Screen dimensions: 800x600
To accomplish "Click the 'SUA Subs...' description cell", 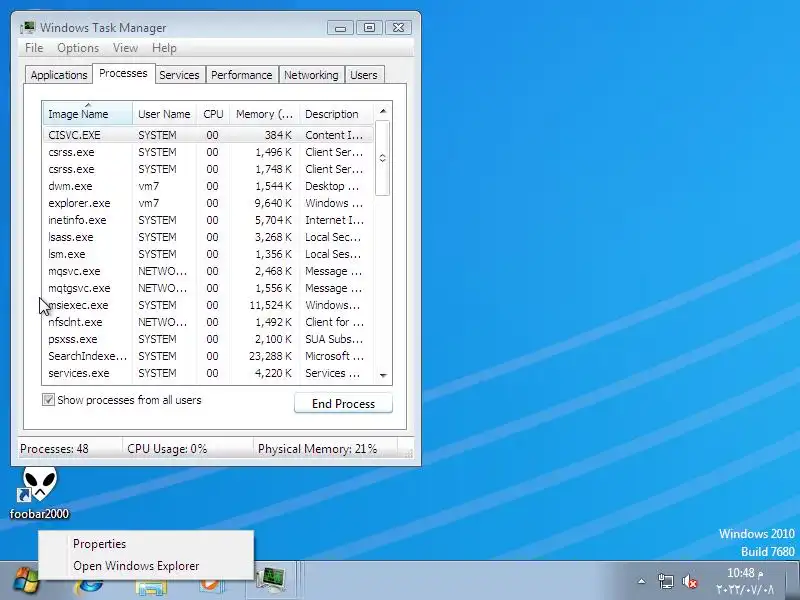I will (334, 339).
